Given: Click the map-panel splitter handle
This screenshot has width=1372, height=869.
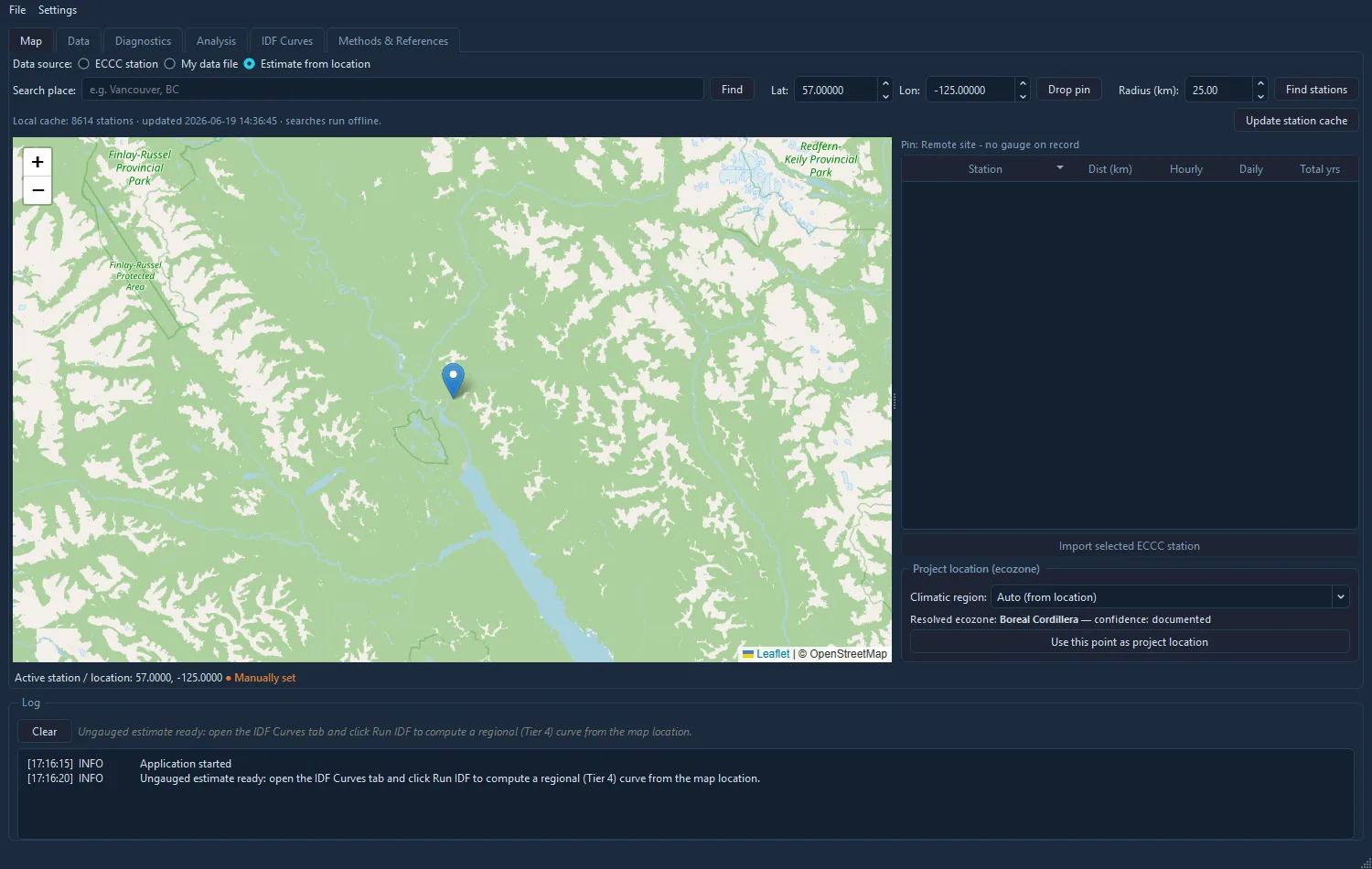Looking at the screenshot, I should pyautogui.click(x=895, y=401).
